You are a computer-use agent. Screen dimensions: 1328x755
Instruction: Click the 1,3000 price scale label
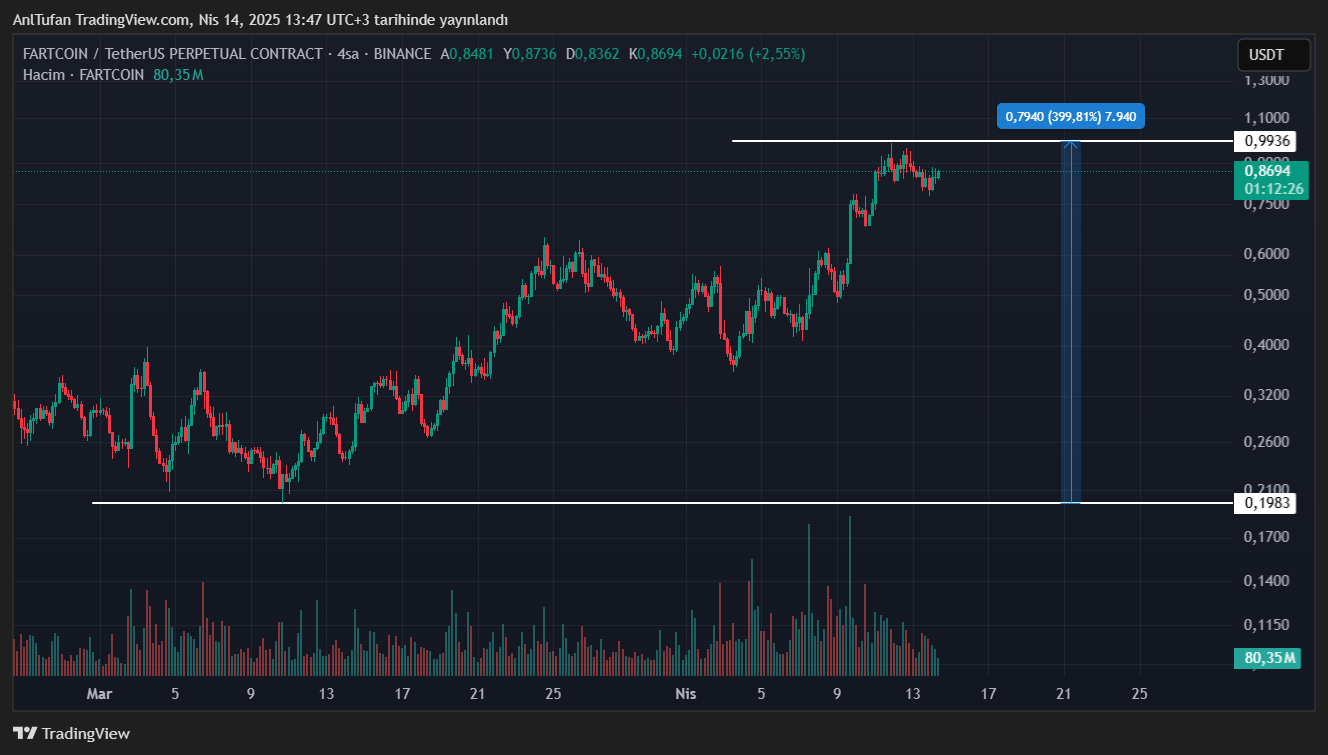pyautogui.click(x=1266, y=80)
